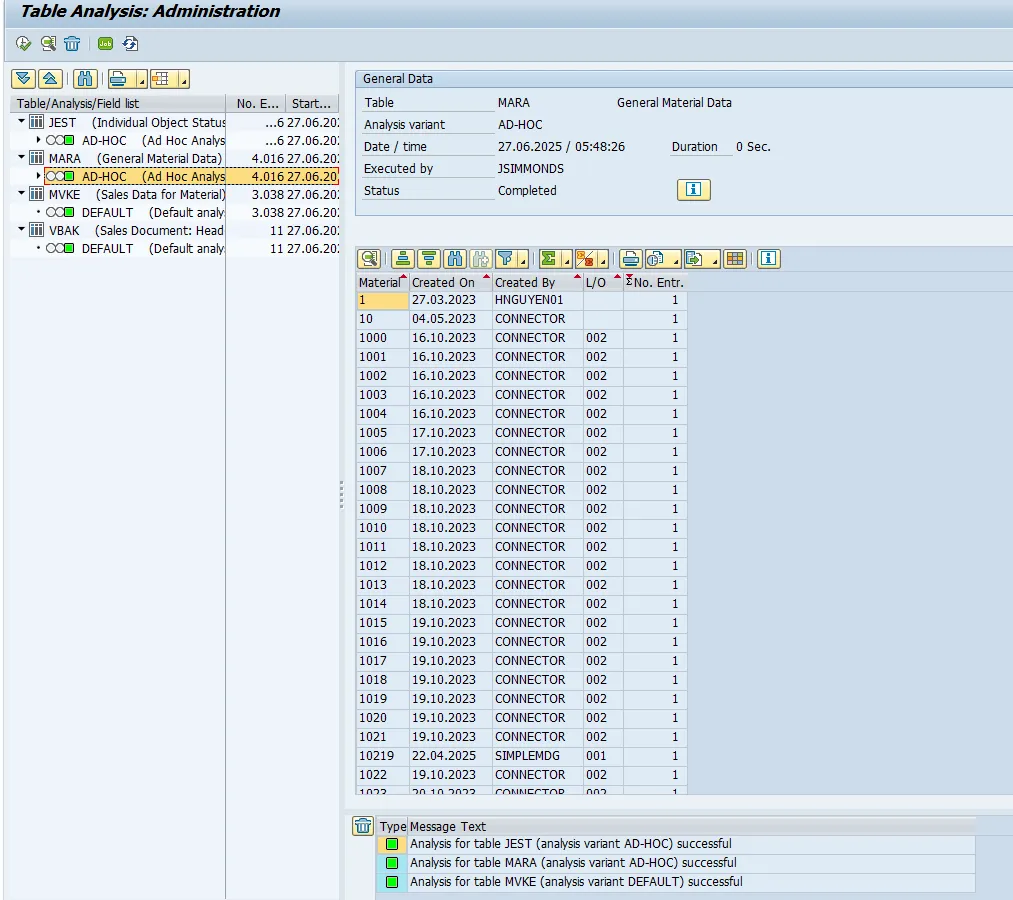
Task: Click the grid Export icon
Action: coord(695,259)
